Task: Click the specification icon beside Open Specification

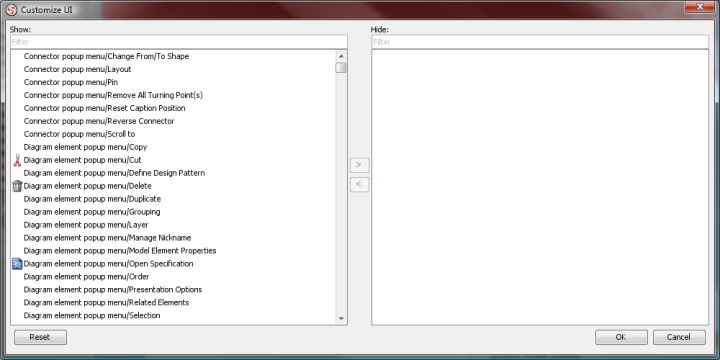Action: click(x=17, y=264)
